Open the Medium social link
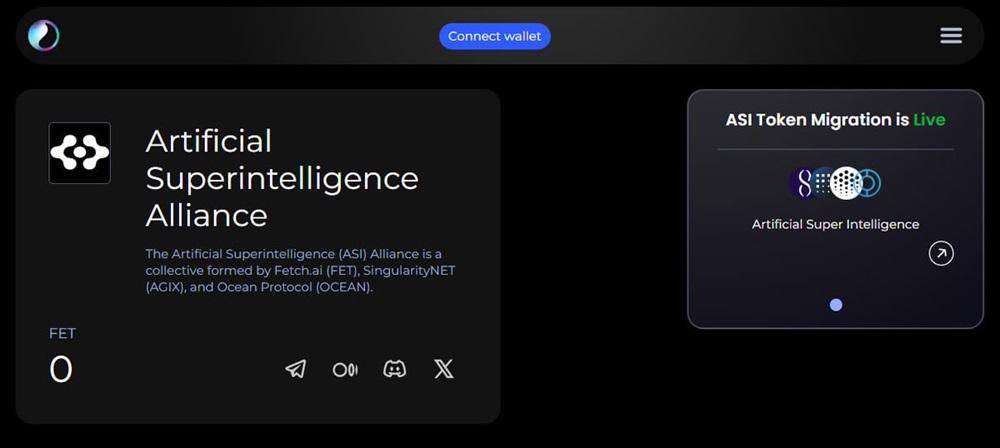The width and height of the screenshot is (1000, 448). tap(345, 369)
